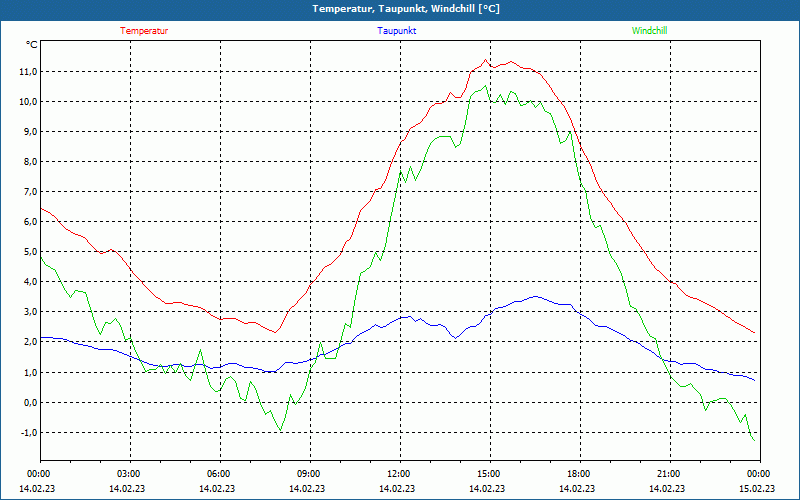800x500 pixels.
Task: Click the 0,0 y-axis value
Action: coord(30,403)
